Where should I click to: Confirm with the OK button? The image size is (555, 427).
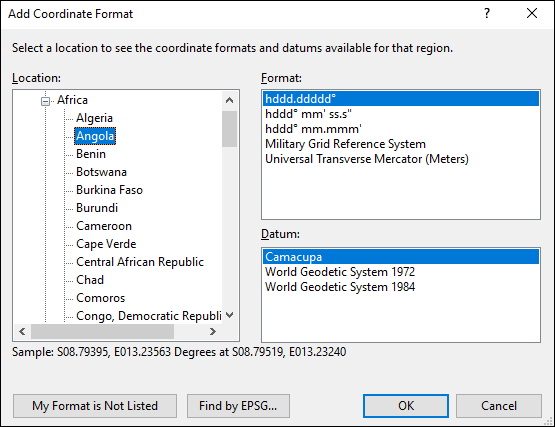click(x=406, y=406)
